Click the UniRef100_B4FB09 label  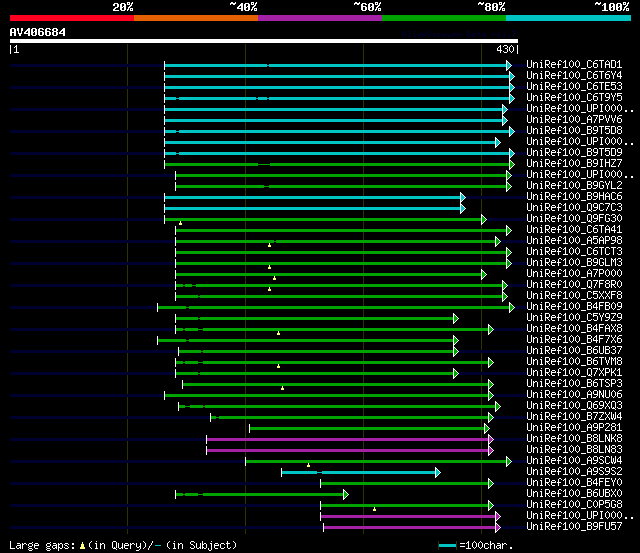click(574, 306)
